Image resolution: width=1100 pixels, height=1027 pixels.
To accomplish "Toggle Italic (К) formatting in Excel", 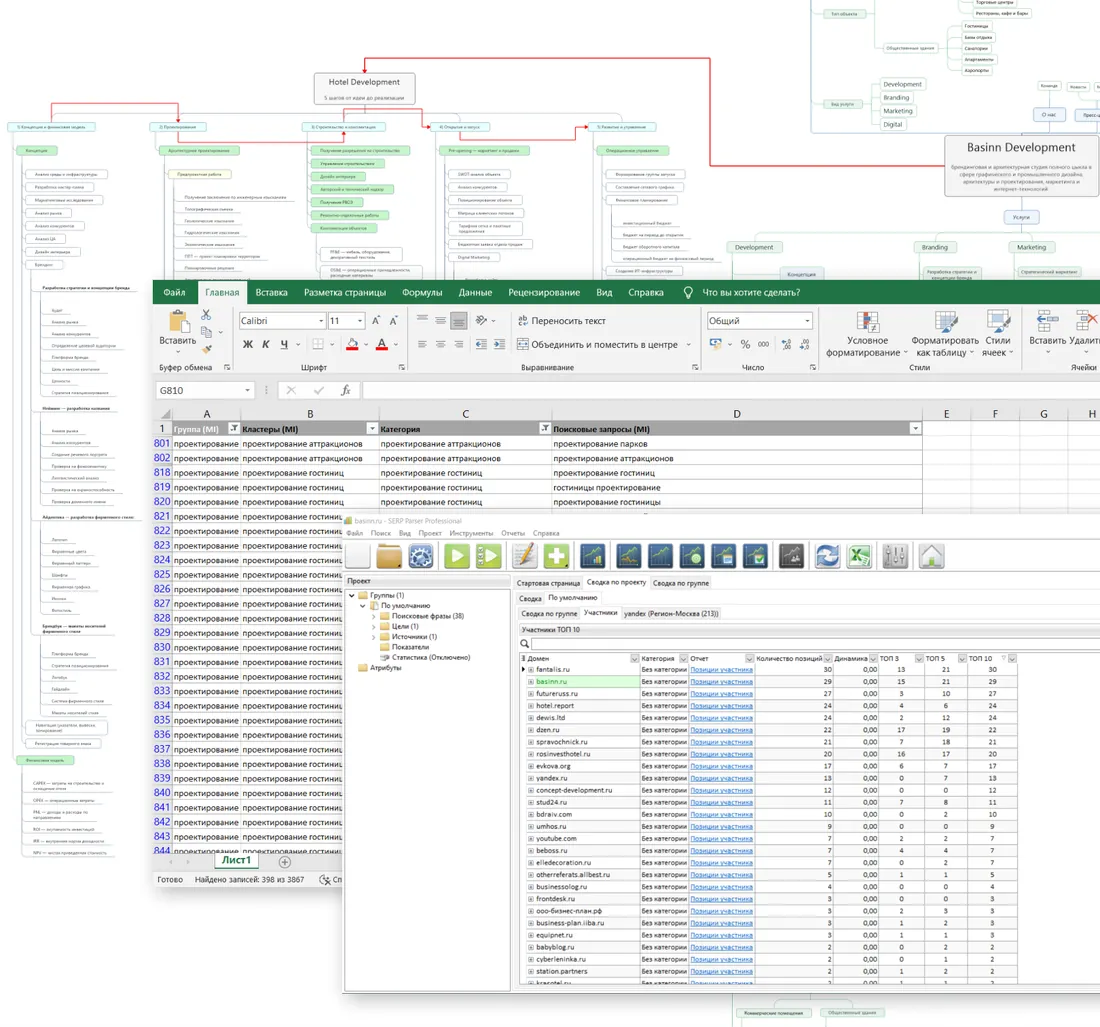I will click(266, 344).
